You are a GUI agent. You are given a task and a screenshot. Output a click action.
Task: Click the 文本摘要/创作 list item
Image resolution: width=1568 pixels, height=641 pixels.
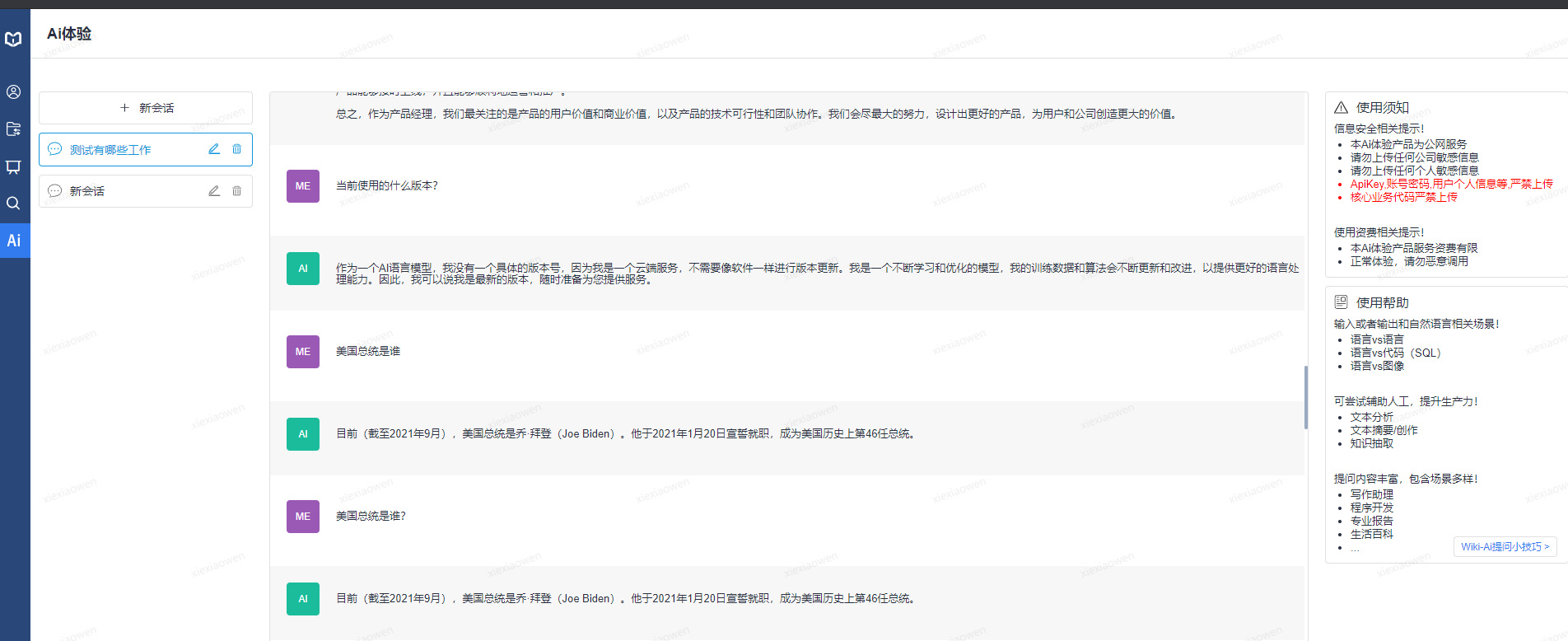(x=1384, y=430)
